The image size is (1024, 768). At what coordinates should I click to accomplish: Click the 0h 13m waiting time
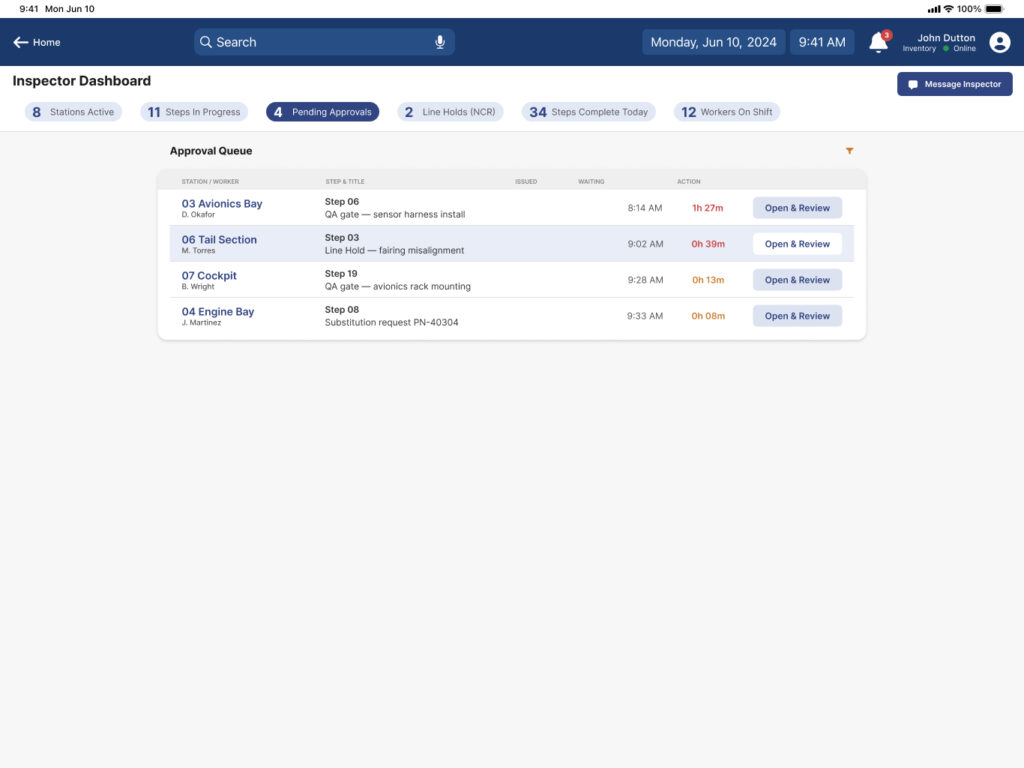click(x=708, y=280)
